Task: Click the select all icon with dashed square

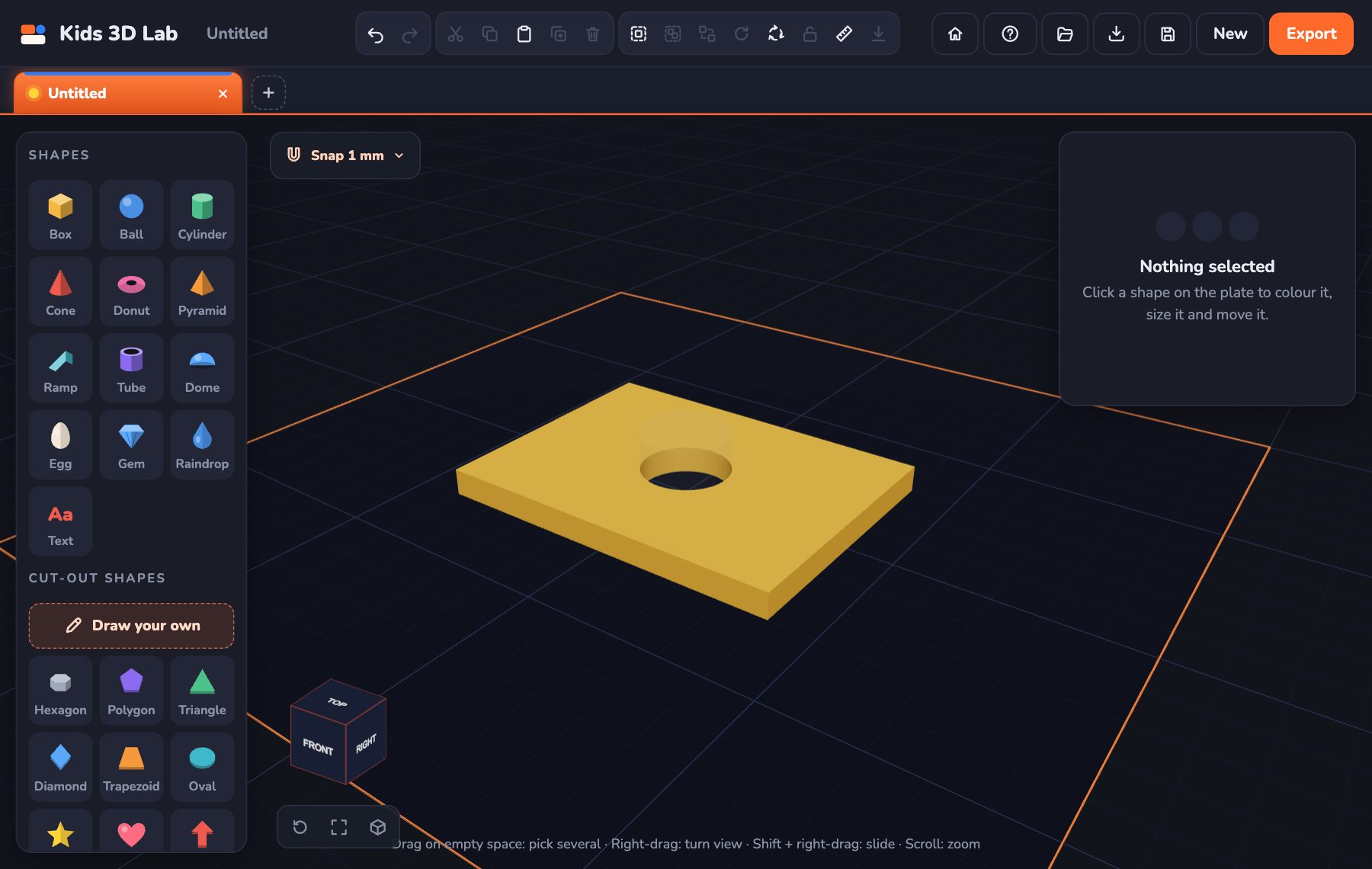Action: point(639,34)
